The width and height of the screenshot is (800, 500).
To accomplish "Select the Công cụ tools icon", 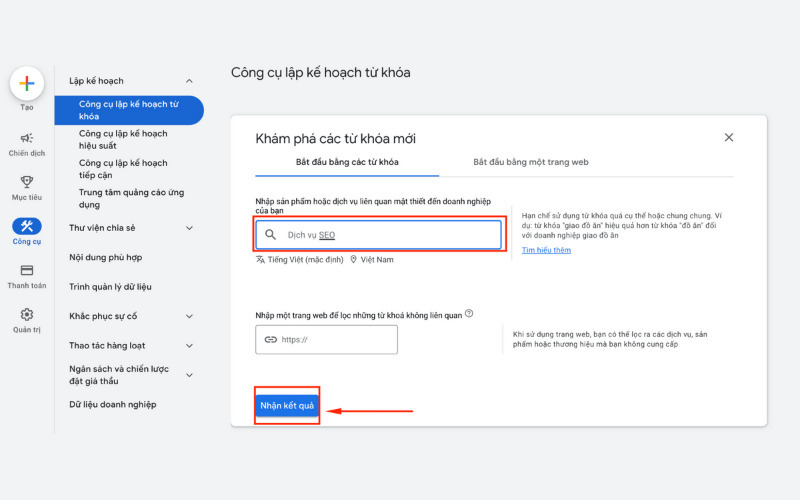I will tap(27, 226).
